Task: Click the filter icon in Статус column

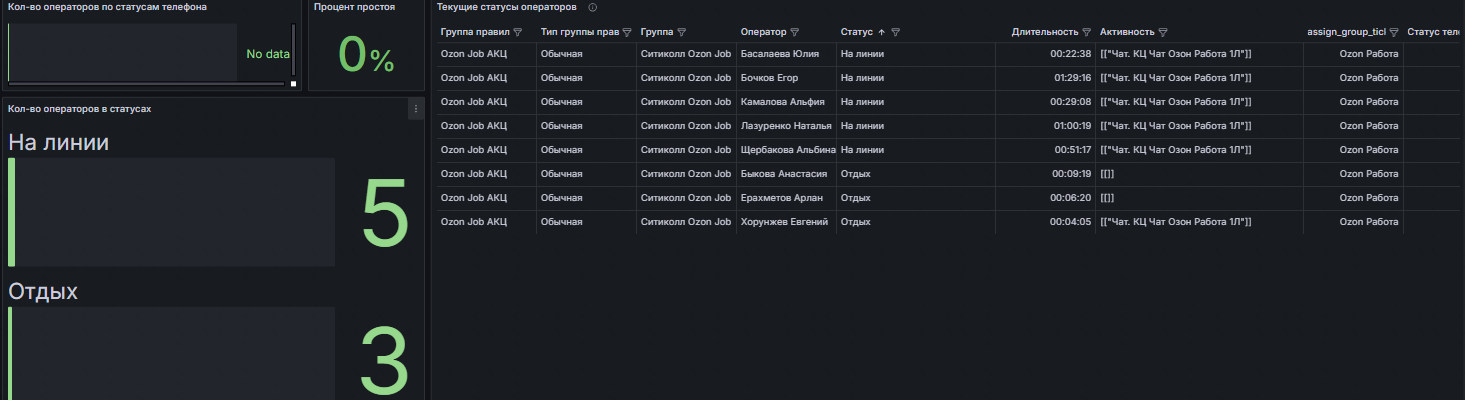Action: (x=896, y=32)
